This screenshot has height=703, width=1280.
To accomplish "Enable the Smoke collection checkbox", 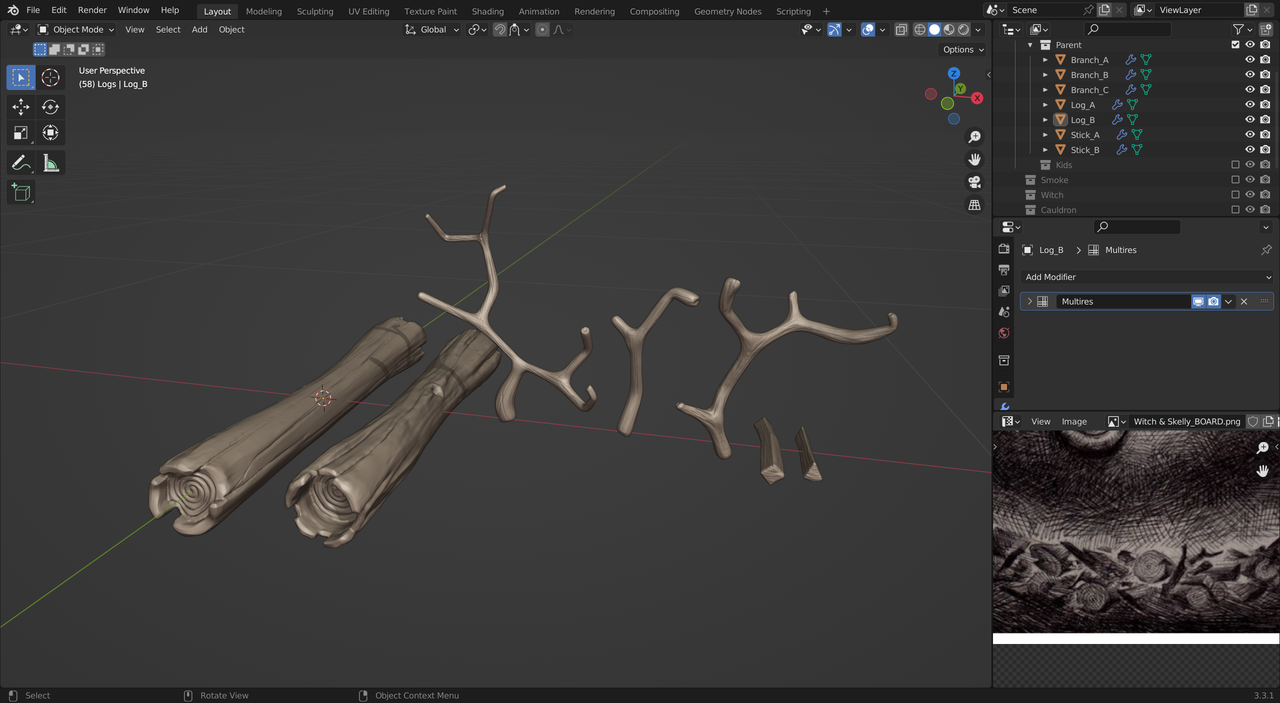I will (1235, 180).
